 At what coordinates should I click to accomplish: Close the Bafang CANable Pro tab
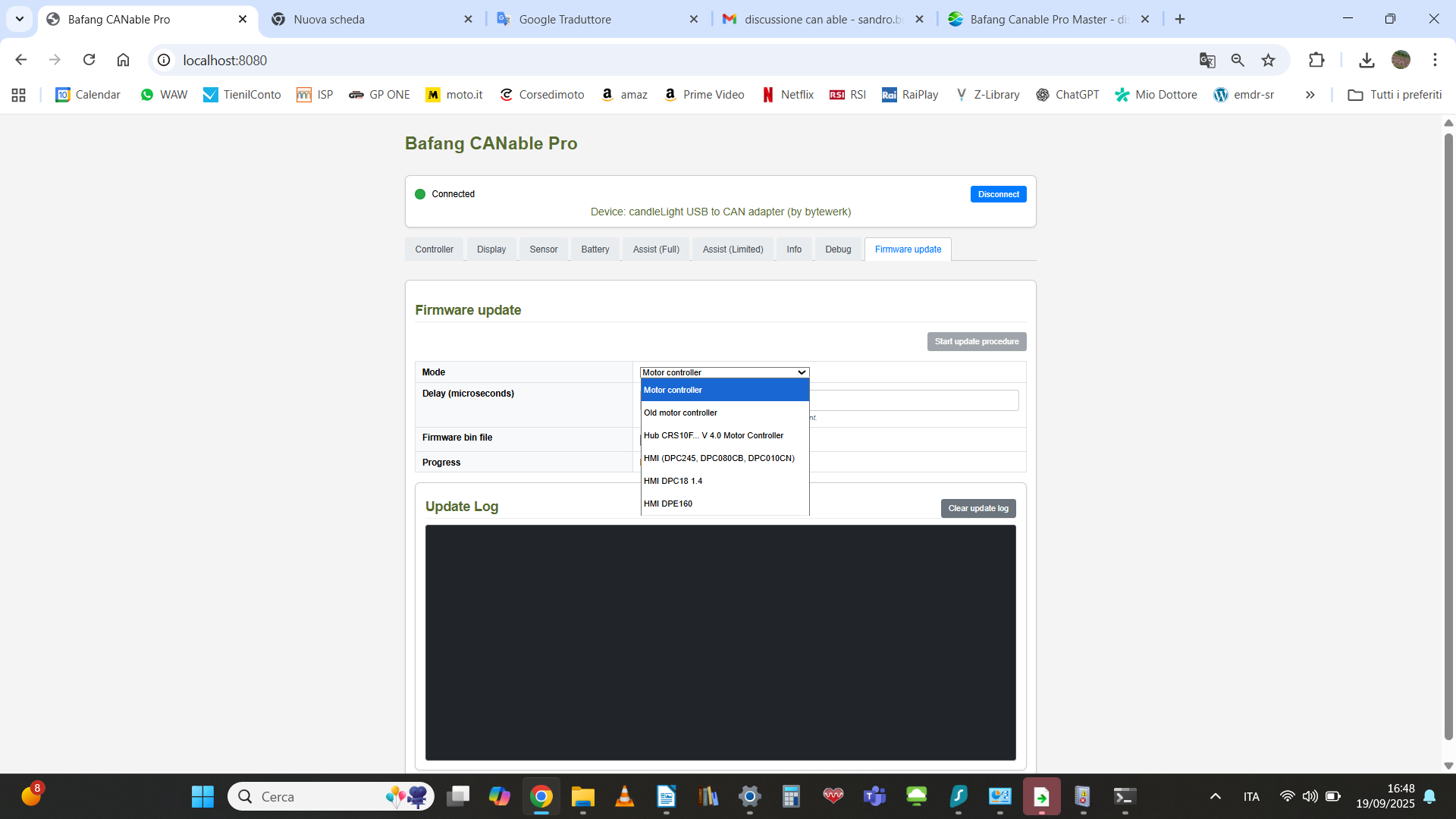(243, 19)
